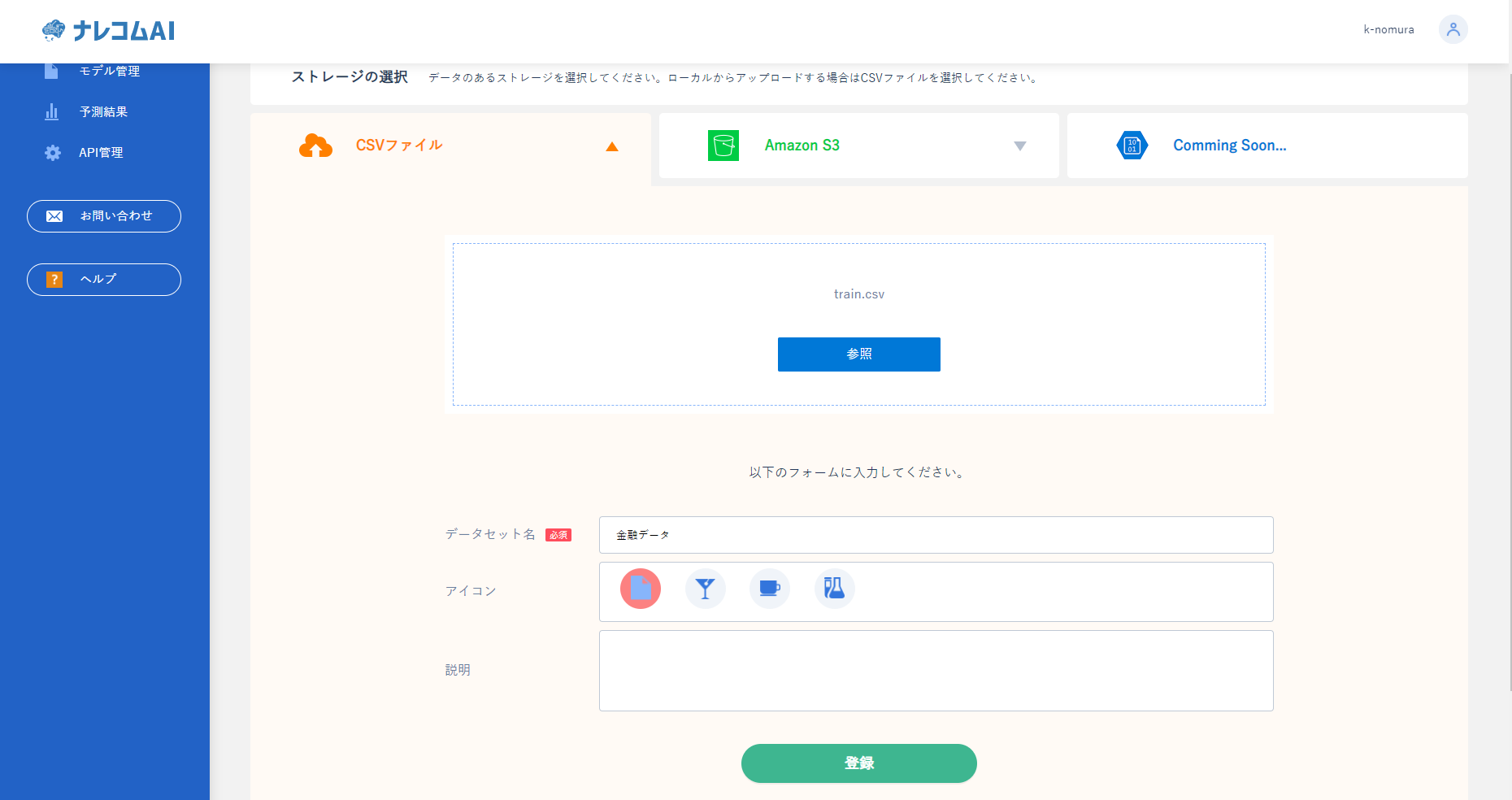Click the green Amazon S3 bucket icon
Image resolution: width=1512 pixels, height=800 pixels.
pyautogui.click(x=723, y=146)
